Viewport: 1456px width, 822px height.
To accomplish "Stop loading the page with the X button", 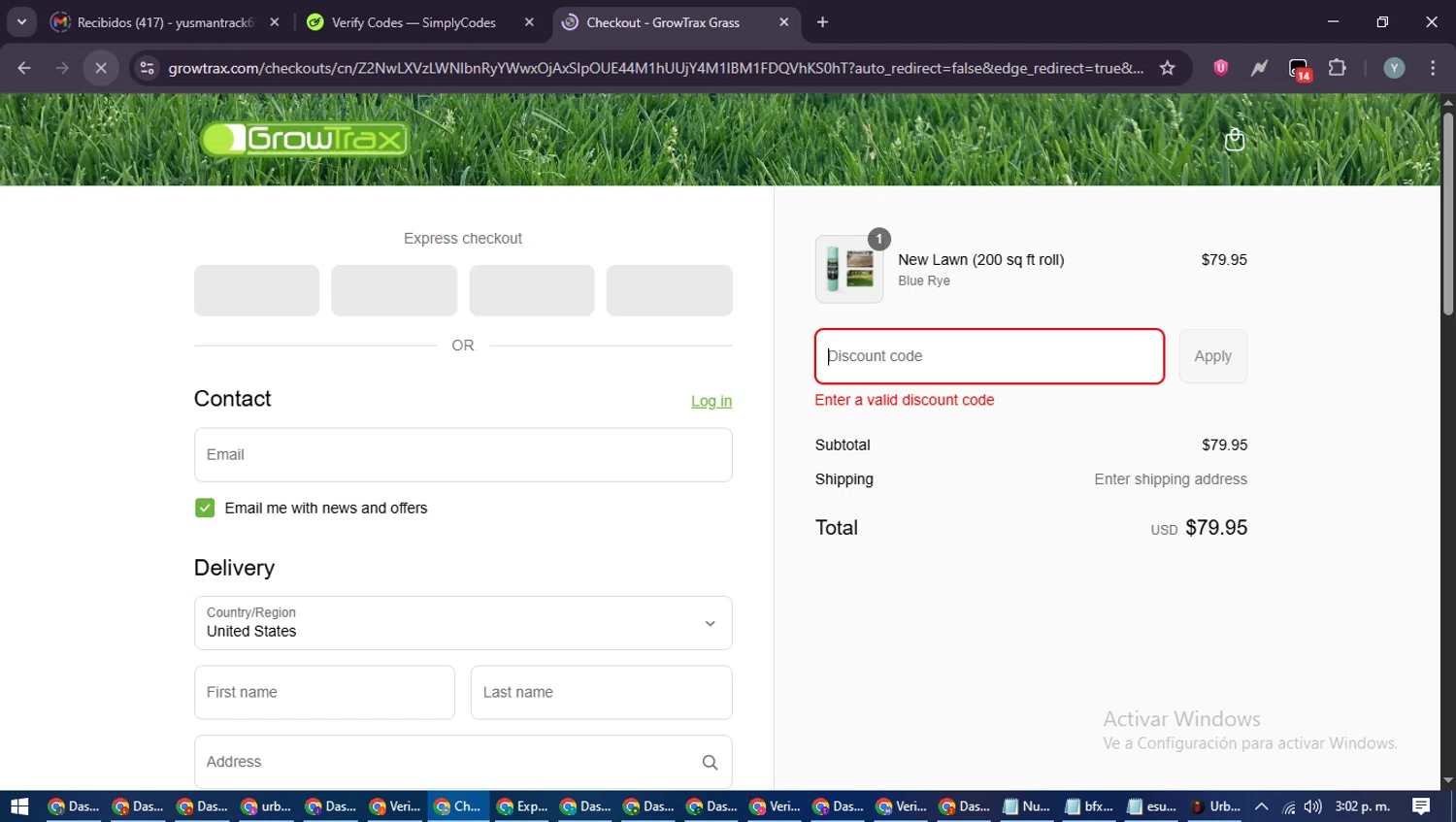I will click(x=101, y=68).
